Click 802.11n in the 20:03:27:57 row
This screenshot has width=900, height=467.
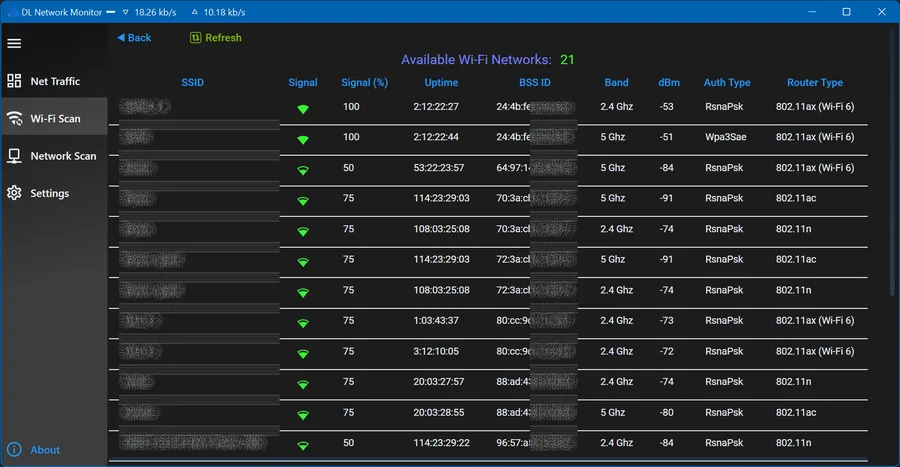(x=793, y=382)
